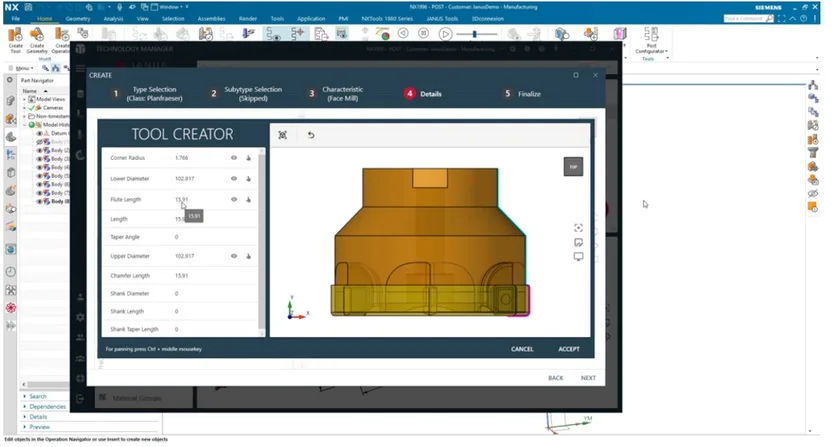840x447 pixels.
Task: Click the red fan-shaped icon in left sidebar
Action: click(x=11, y=308)
